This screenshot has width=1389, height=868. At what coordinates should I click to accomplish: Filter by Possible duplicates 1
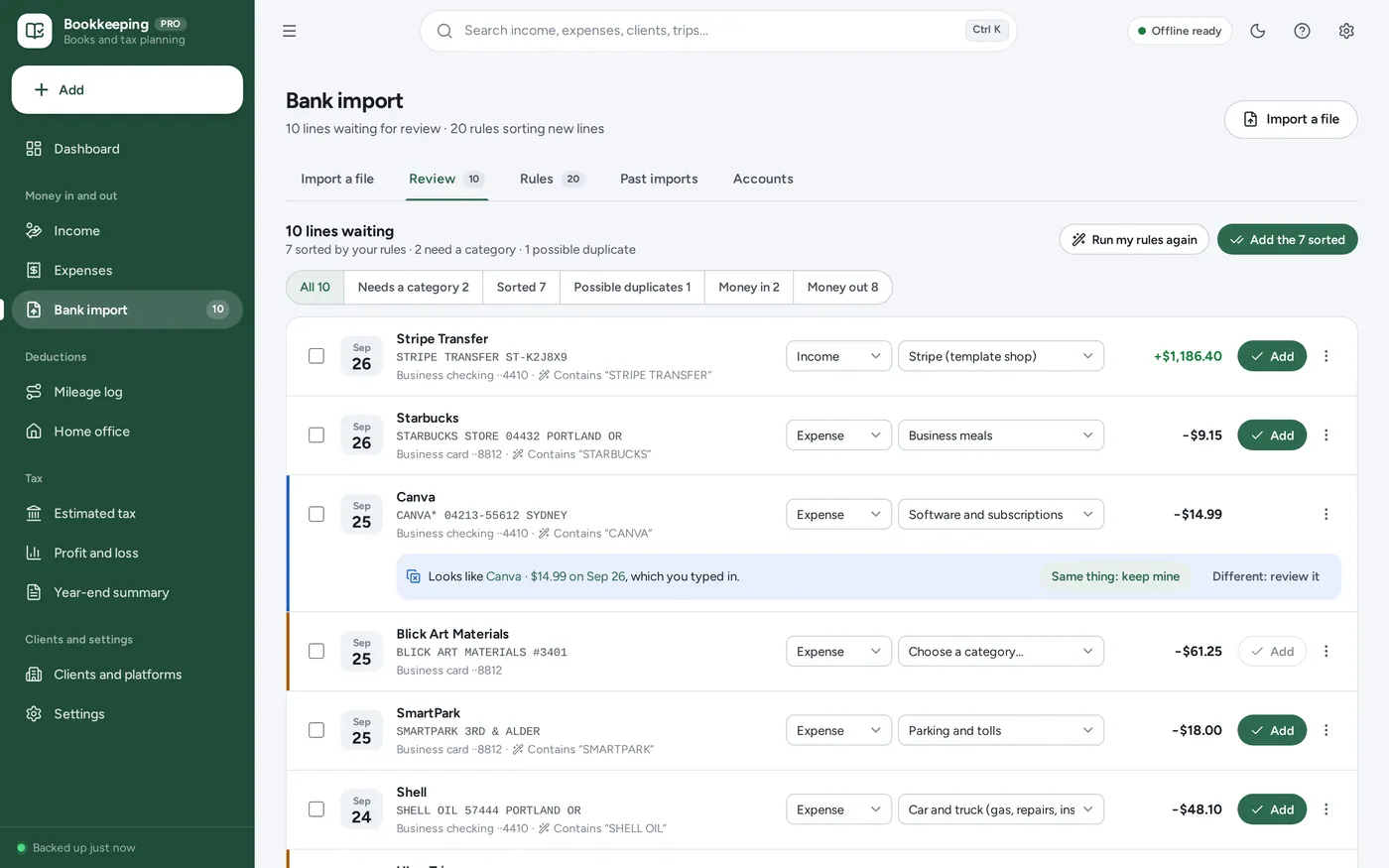[x=632, y=288]
